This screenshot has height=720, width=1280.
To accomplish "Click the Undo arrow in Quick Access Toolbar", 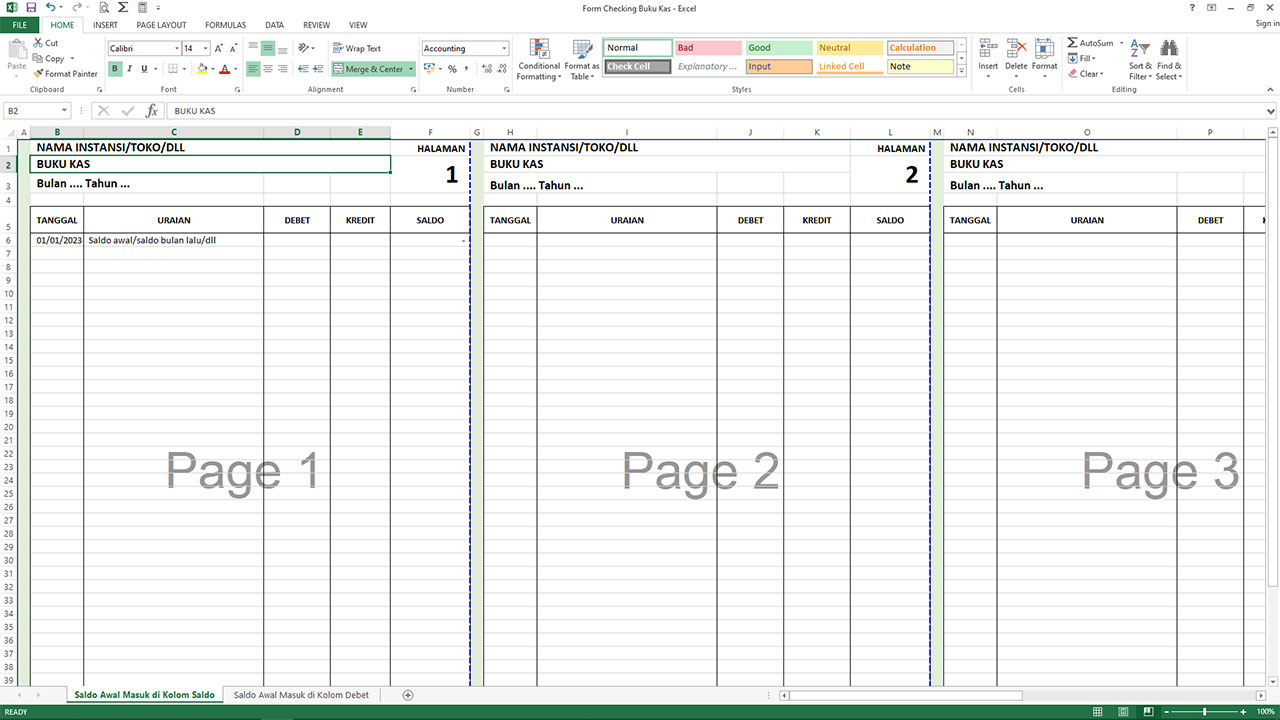I will pos(51,7).
